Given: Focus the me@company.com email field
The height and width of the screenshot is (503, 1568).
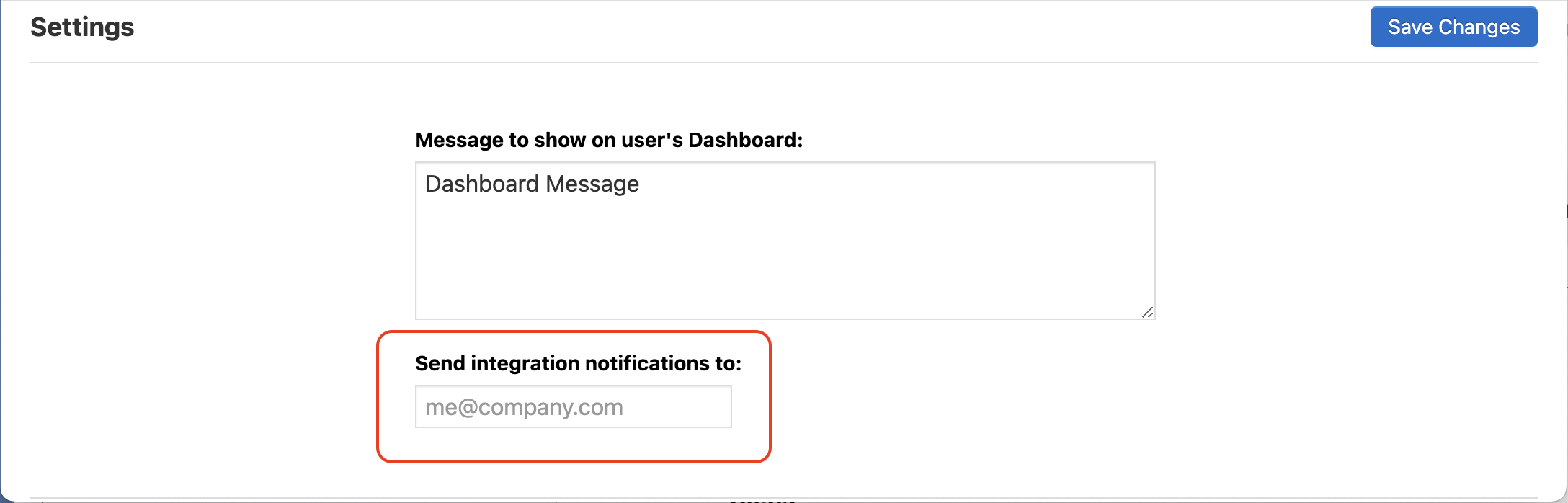Looking at the screenshot, I should click(x=573, y=406).
